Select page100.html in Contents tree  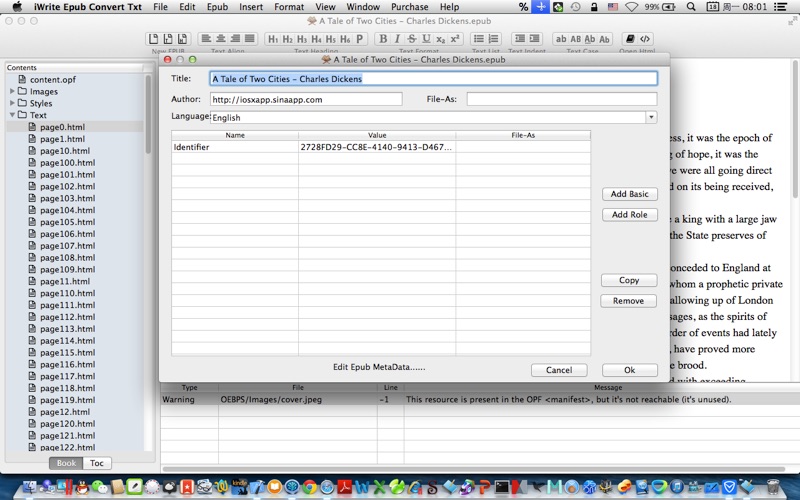[x=67, y=163]
